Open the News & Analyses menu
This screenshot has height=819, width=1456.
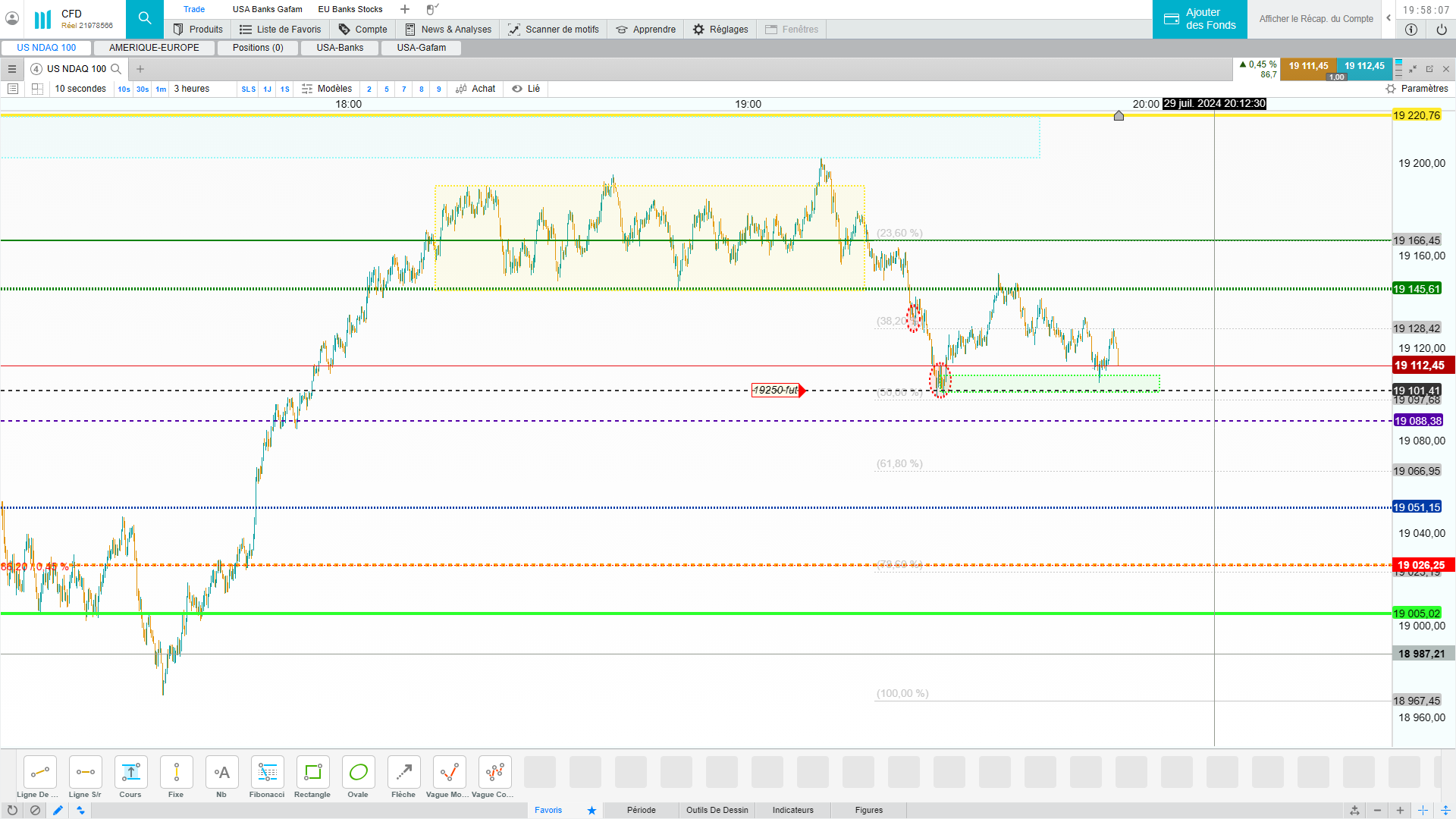point(448,30)
